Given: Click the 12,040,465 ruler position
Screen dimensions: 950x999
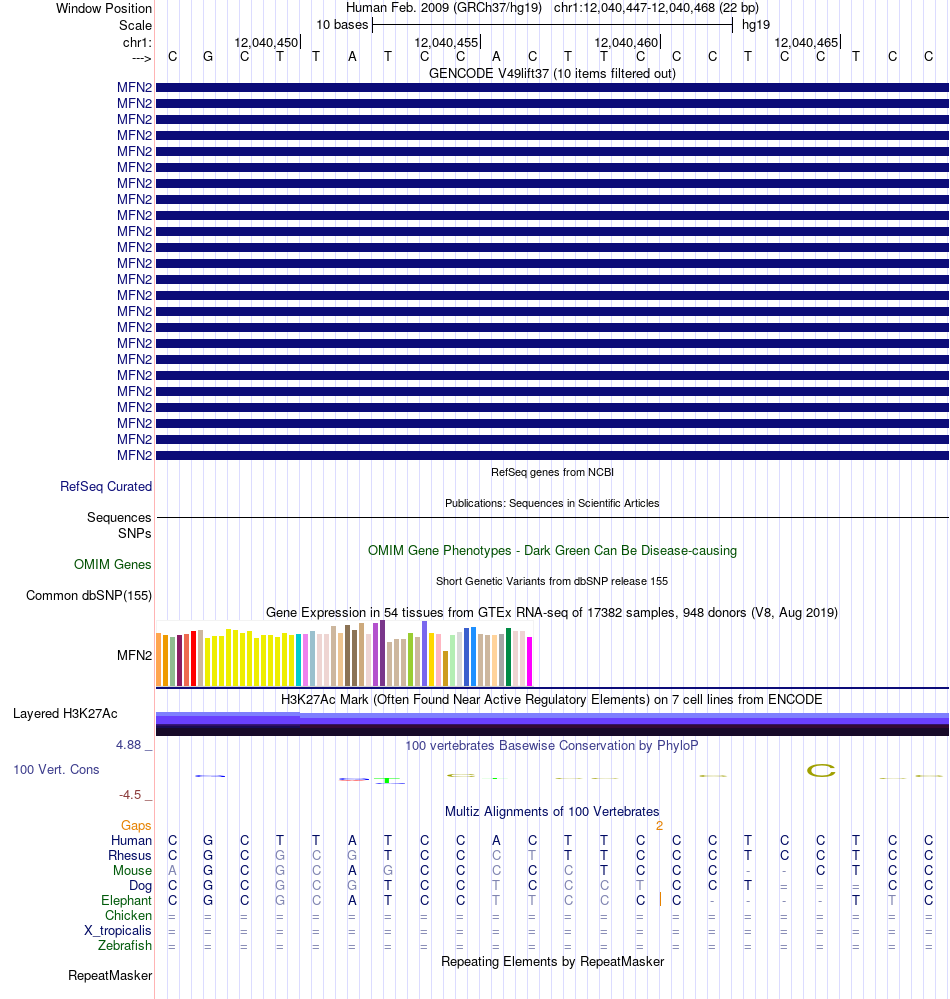Looking at the screenshot, I should [x=806, y=43].
